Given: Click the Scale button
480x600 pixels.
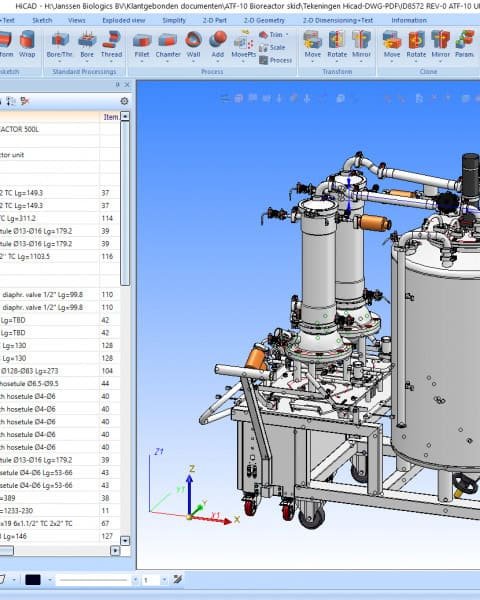Looking at the screenshot, I should click(272, 47).
